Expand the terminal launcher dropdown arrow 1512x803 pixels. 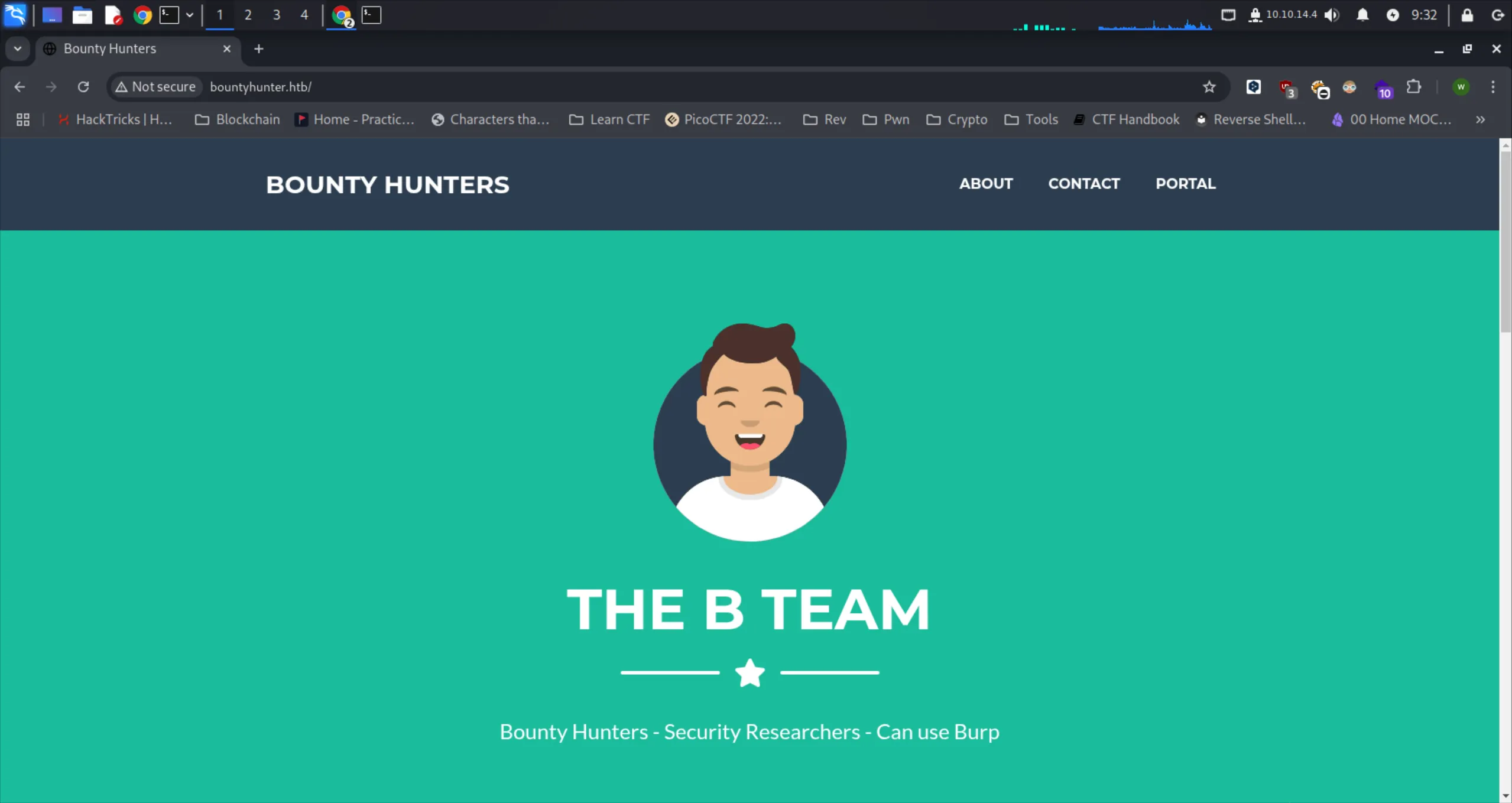coord(190,15)
